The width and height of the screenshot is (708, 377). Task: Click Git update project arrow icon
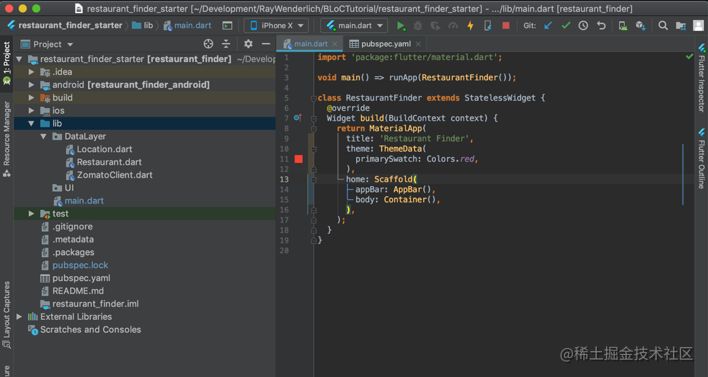[x=548, y=26]
